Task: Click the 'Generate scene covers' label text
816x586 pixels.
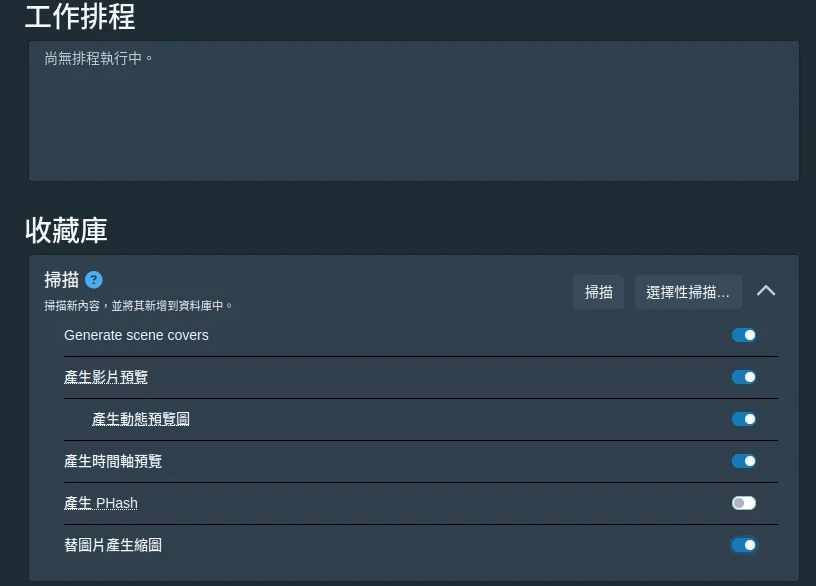Action: tap(136, 335)
